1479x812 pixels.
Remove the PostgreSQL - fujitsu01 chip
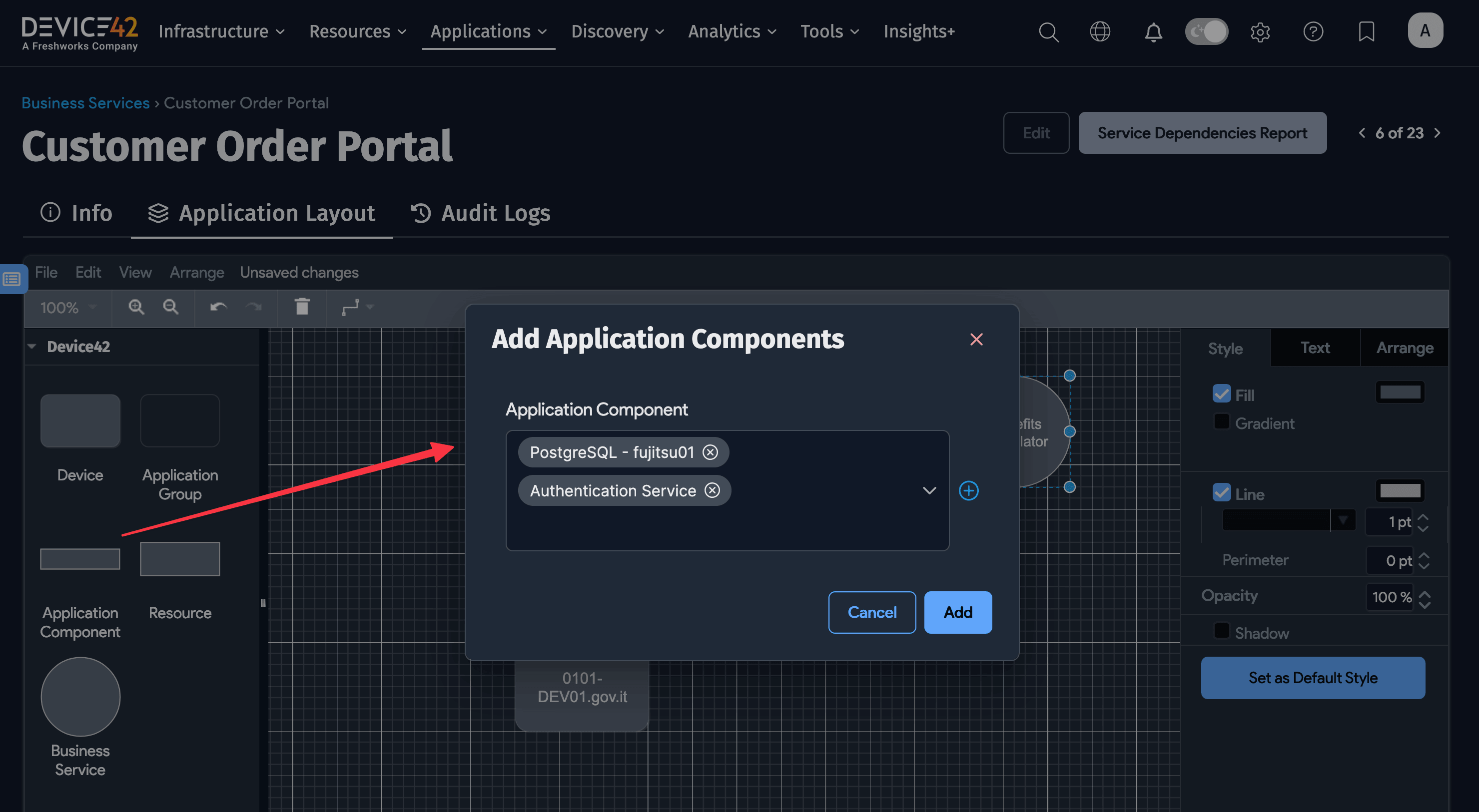710,452
